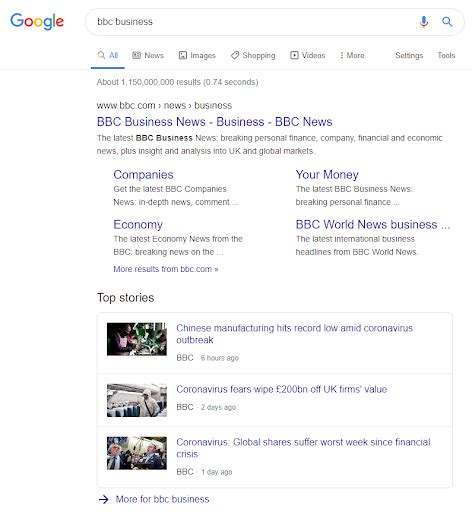The height and width of the screenshot is (512, 472).
Task: Switch to the News results tab
Action: click(148, 55)
